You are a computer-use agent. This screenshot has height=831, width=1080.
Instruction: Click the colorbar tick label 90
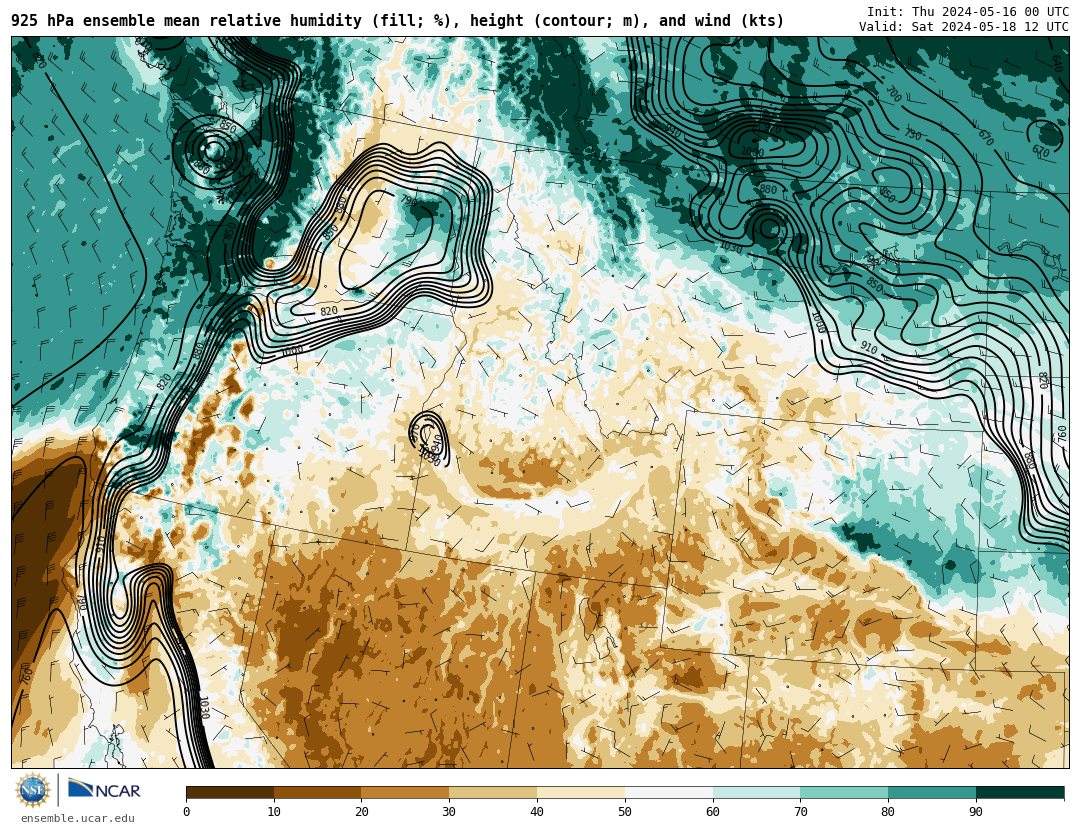[x=976, y=812]
